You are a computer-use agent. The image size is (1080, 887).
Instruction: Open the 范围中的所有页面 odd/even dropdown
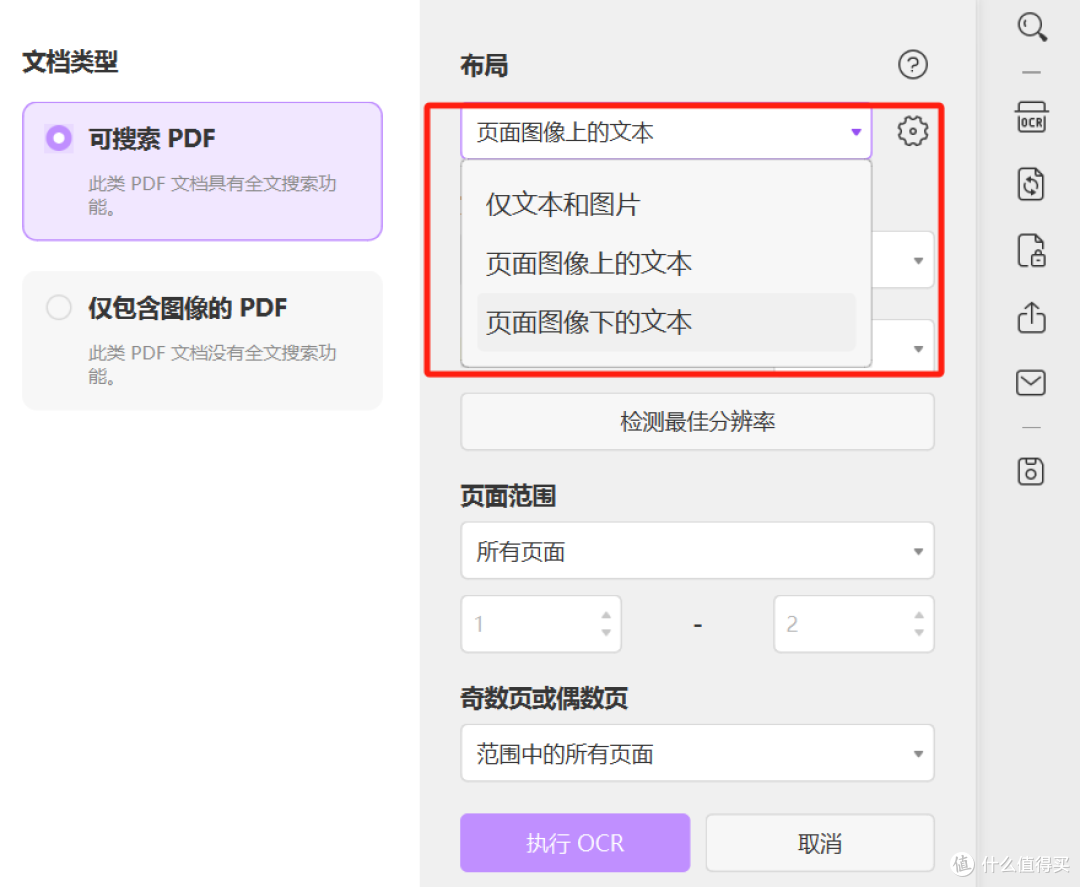tap(697, 753)
